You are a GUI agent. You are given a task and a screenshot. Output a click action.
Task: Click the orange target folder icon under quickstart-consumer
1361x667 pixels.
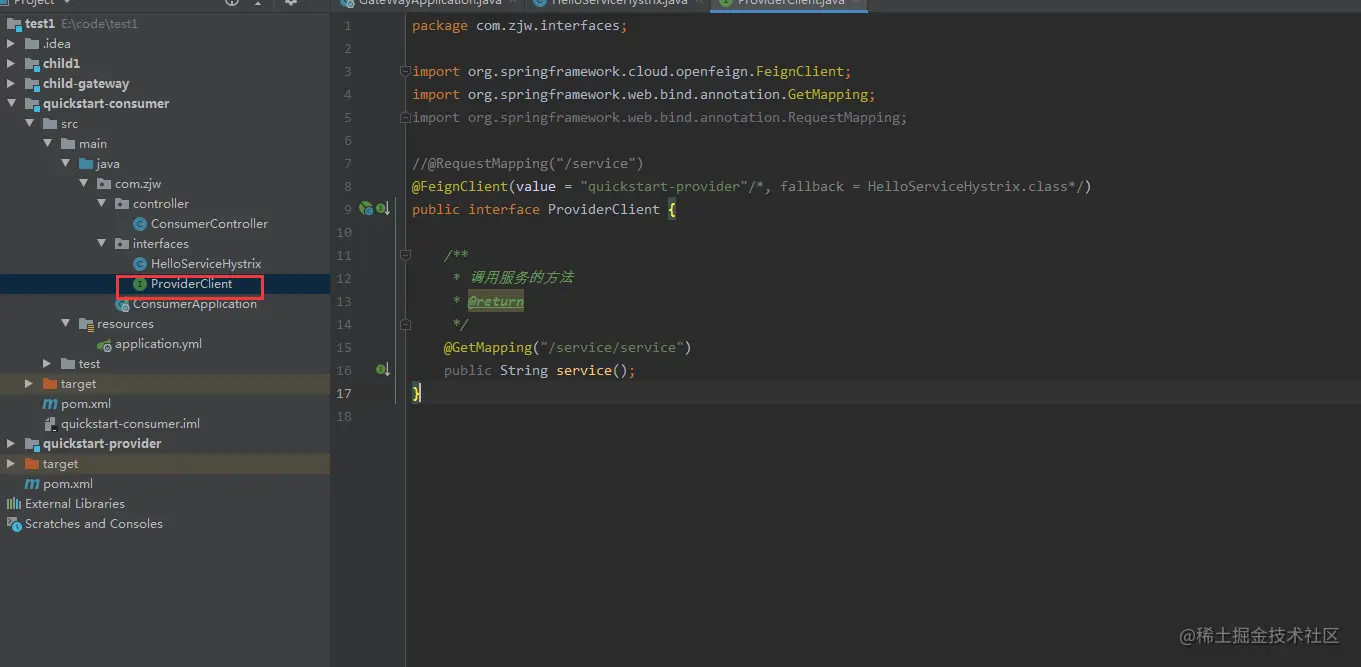(50, 384)
